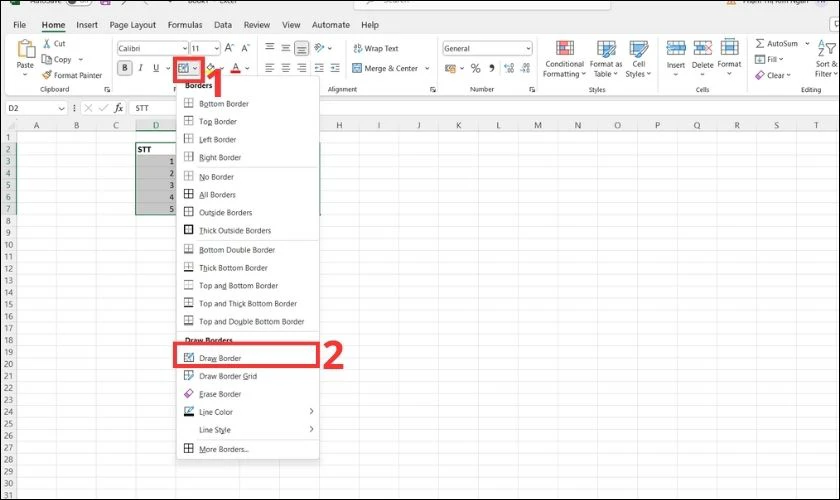The image size is (840, 500).
Task: Switch to the Review tab
Action: click(x=257, y=25)
